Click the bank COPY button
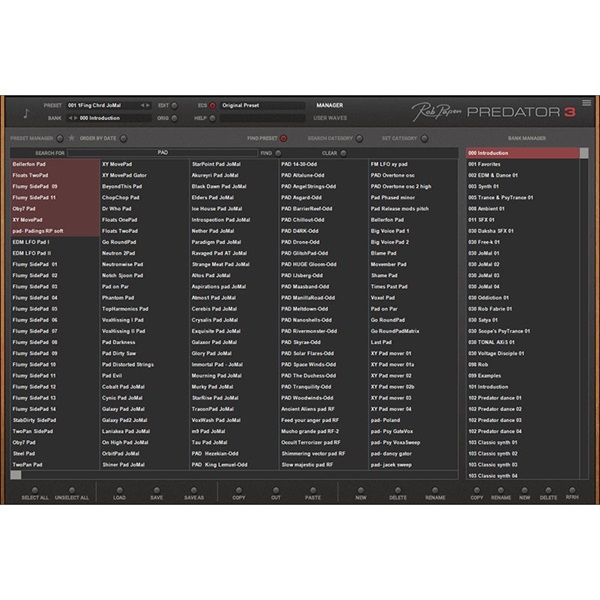600x600 pixels. click(477, 490)
